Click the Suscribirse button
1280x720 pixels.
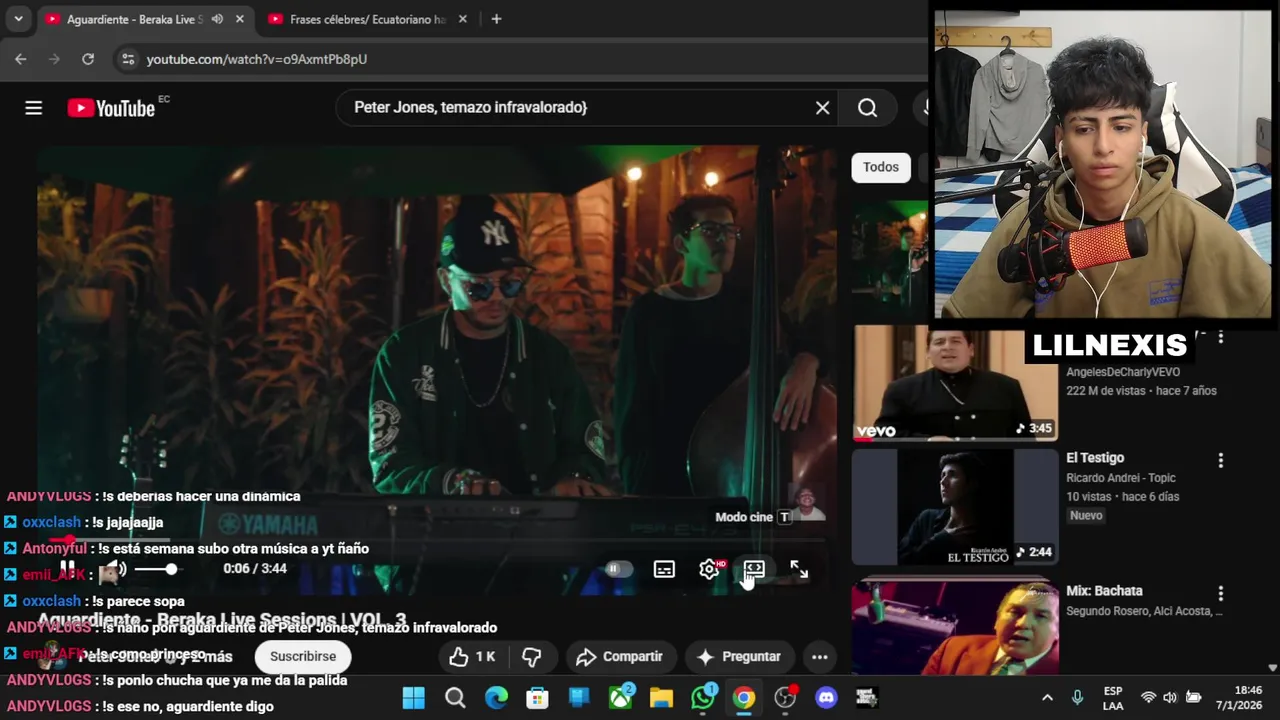point(303,656)
